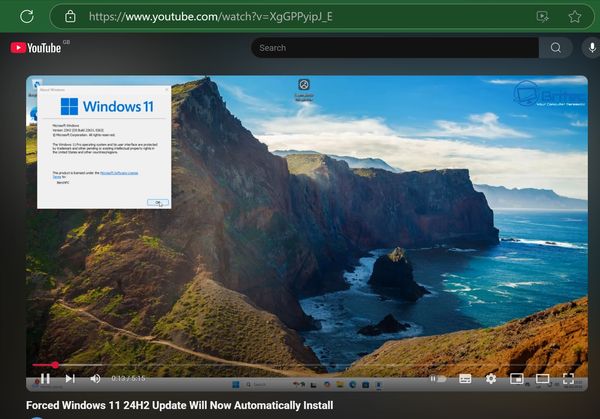This screenshot has height=419, width=600.
Task: Select the YouTube URL in the address bar
Action: tap(210, 17)
